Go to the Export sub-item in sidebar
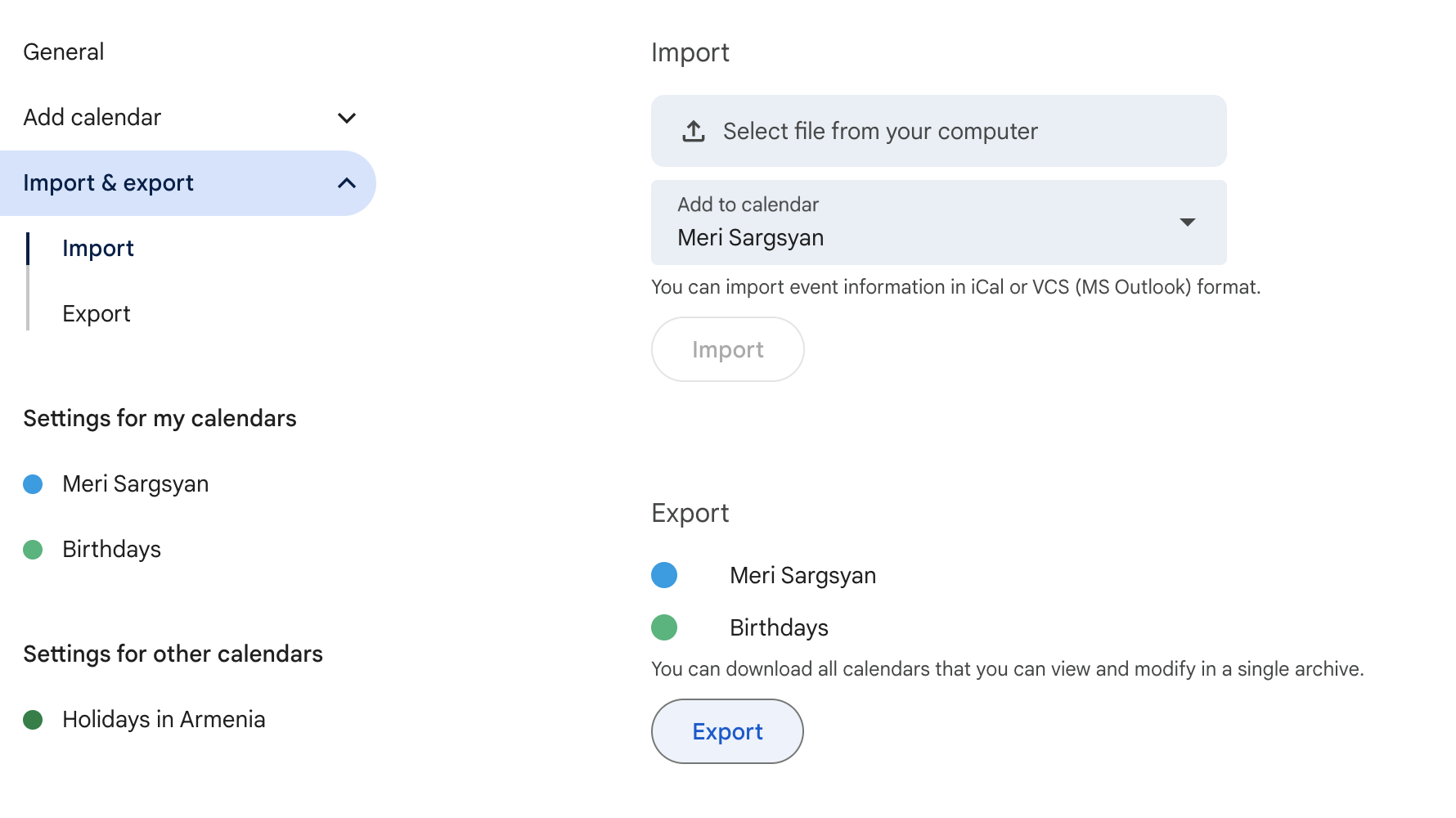The height and width of the screenshot is (818, 1456). [x=97, y=314]
